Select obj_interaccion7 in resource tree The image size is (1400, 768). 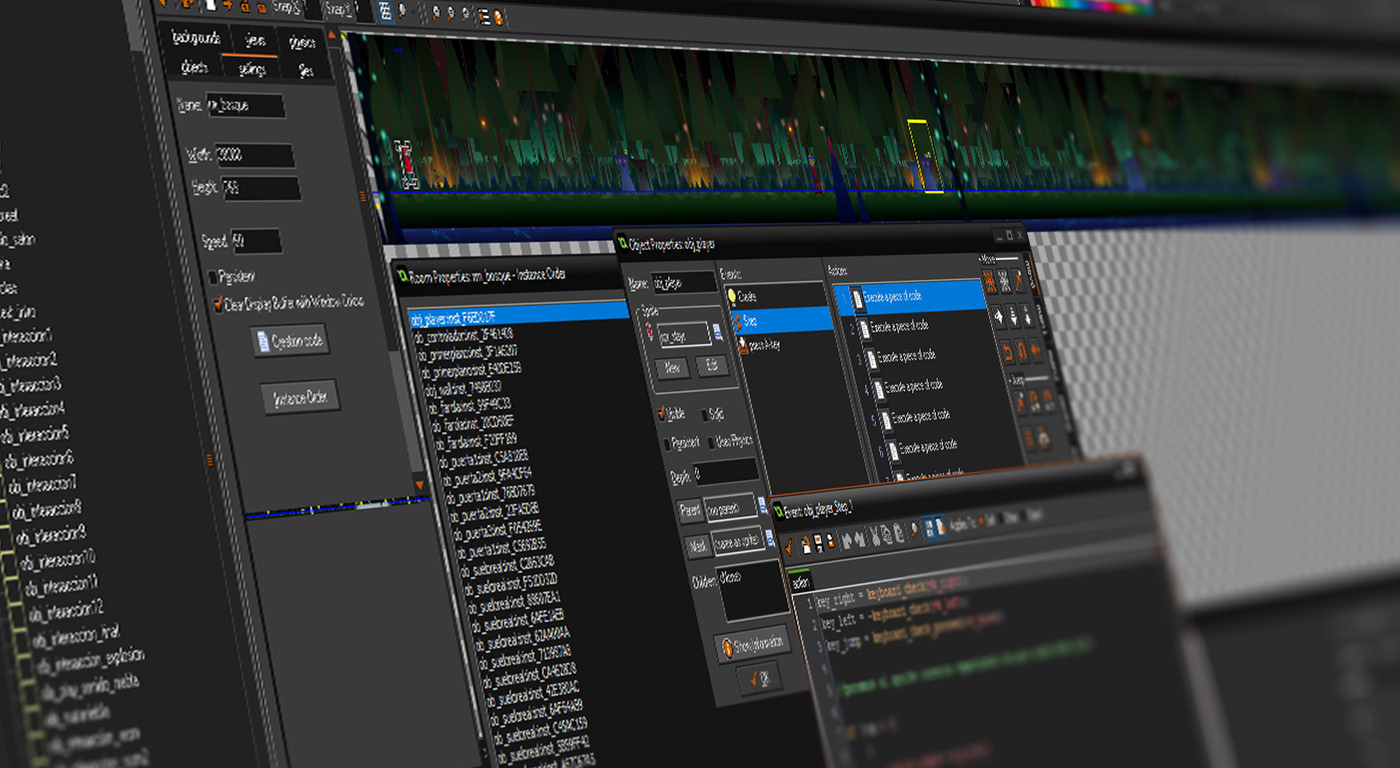tap(42, 485)
